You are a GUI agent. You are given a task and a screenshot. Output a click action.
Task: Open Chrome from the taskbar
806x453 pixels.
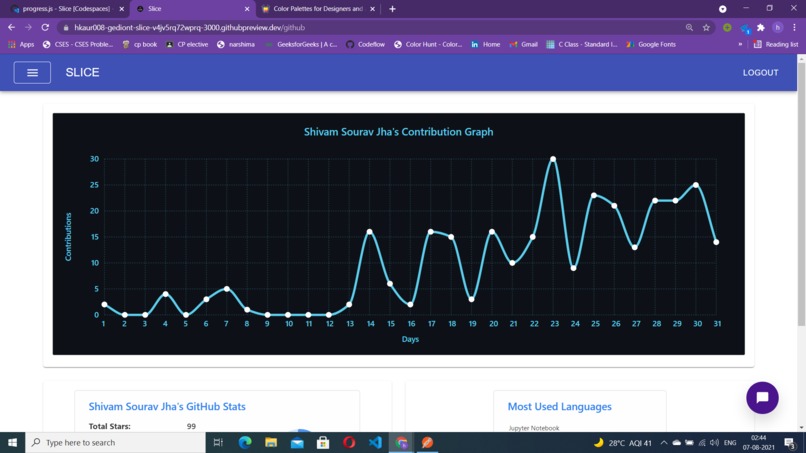point(401,442)
